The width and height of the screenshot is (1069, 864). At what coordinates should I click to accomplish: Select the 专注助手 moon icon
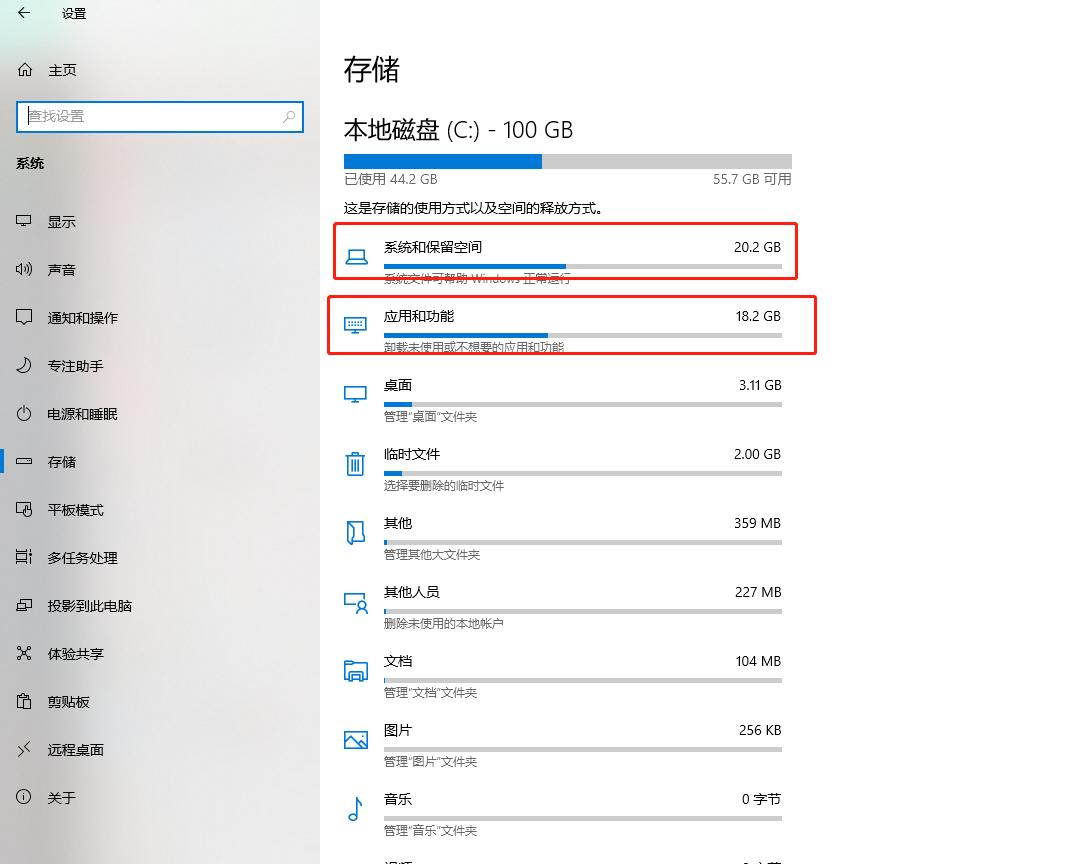tap(23, 365)
